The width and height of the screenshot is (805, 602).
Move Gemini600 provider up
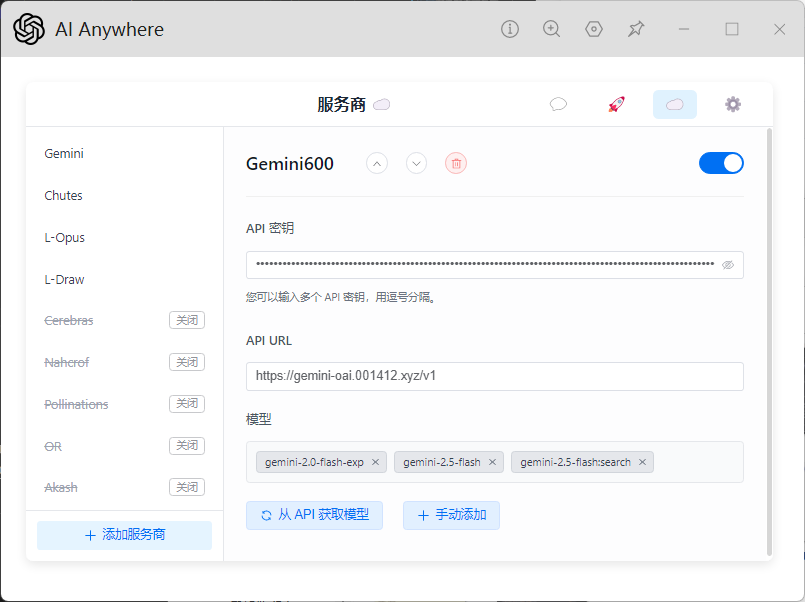(x=377, y=164)
